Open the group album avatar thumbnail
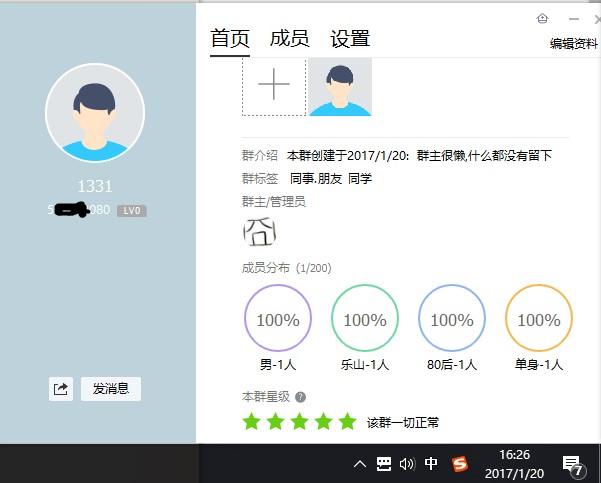The image size is (601, 483). [340, 87]
